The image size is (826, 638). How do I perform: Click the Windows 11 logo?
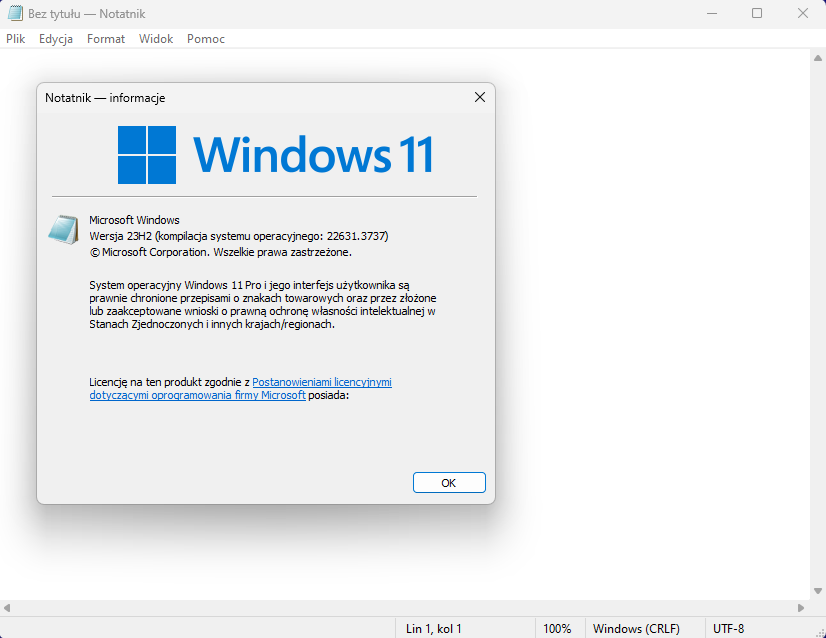point(275,155)
